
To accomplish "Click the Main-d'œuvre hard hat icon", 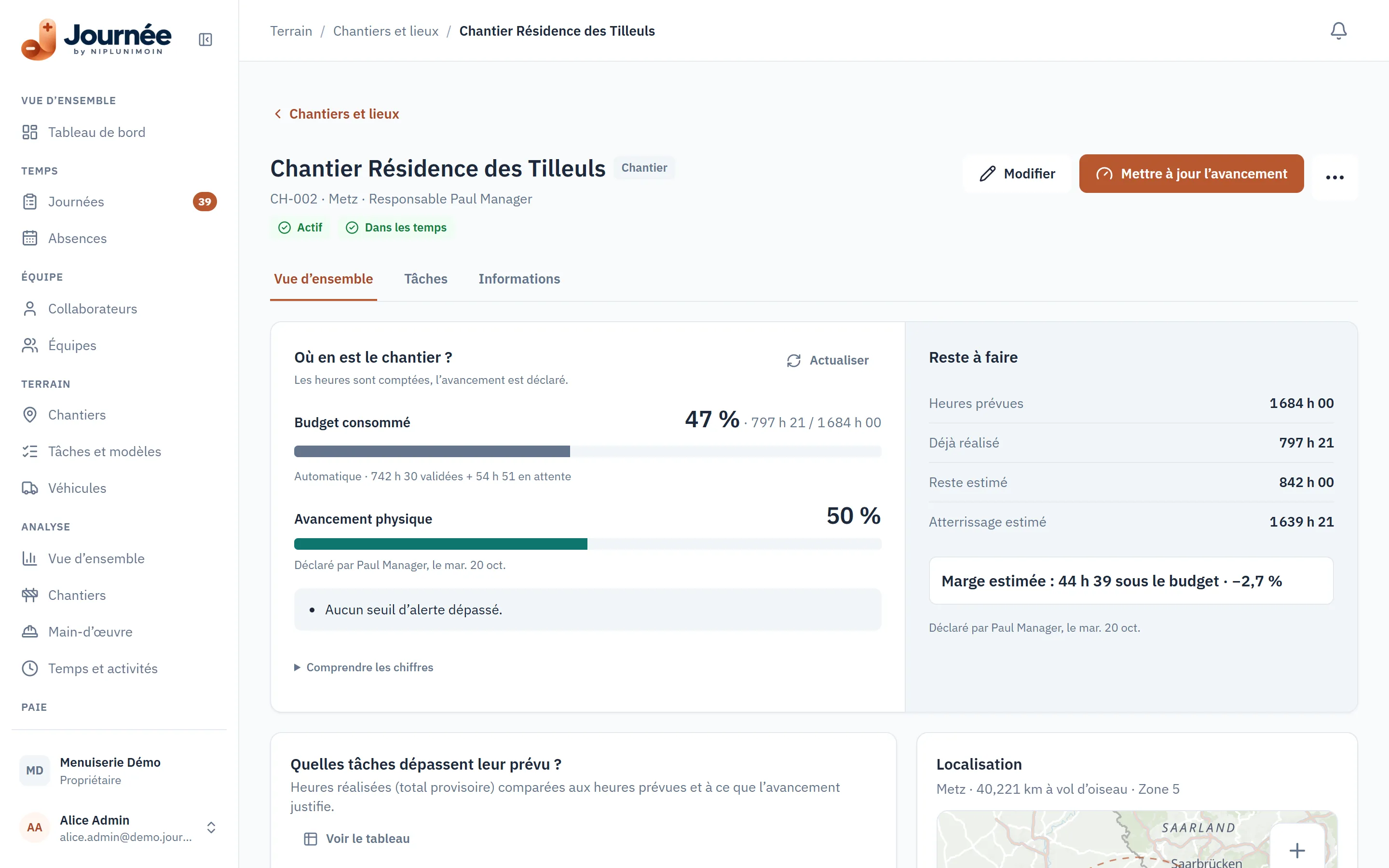I will pyautogui.click(x=30, y=632).
